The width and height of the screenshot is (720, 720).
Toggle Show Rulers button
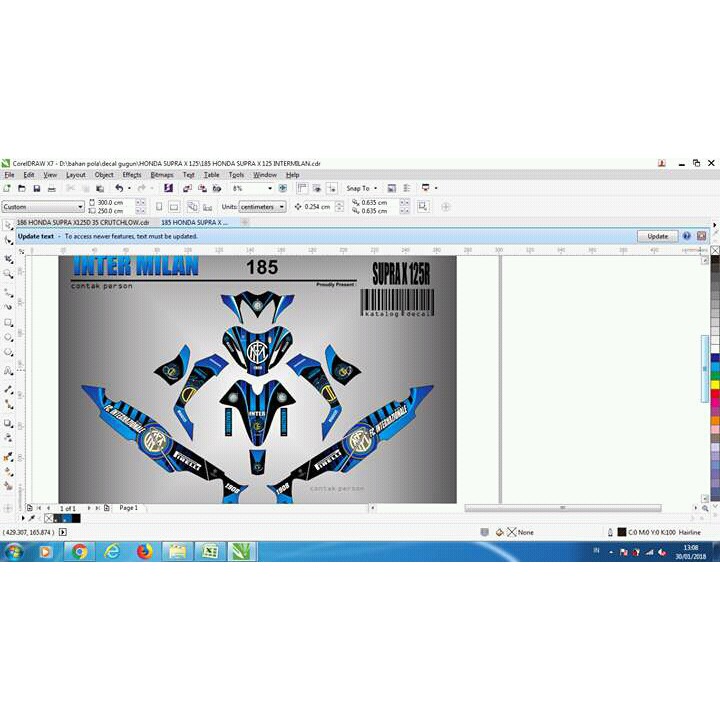tap(302, 188)
